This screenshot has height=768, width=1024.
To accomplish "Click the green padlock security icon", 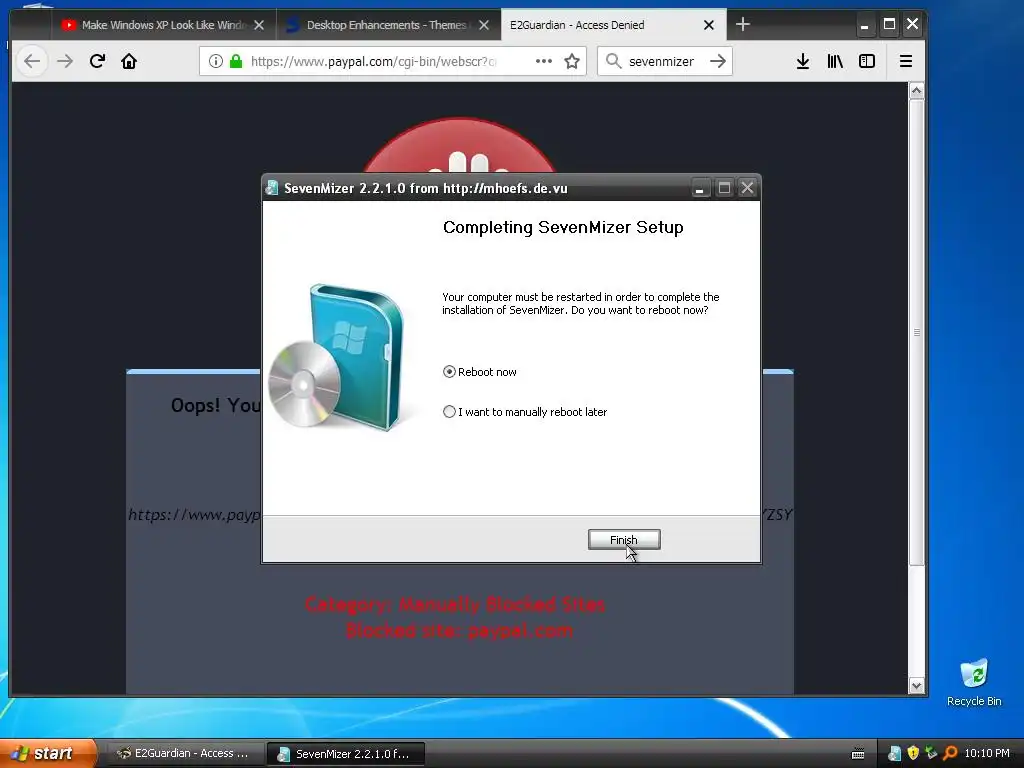I will [236, 61].
